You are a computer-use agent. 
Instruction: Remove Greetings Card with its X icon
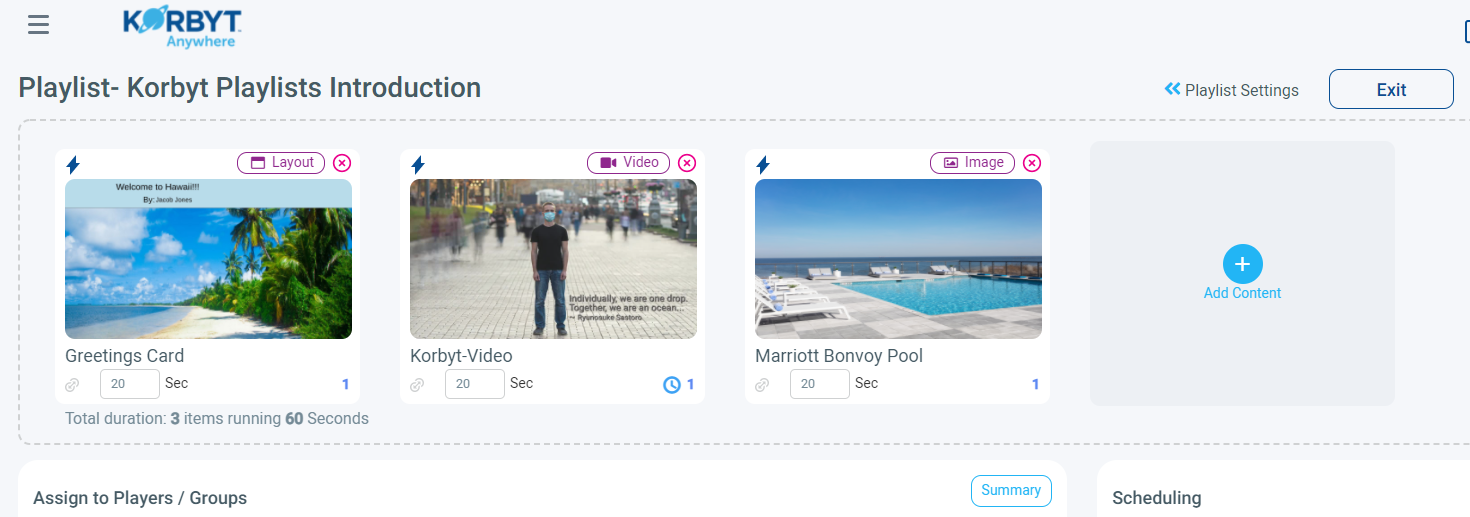(342, 163)
